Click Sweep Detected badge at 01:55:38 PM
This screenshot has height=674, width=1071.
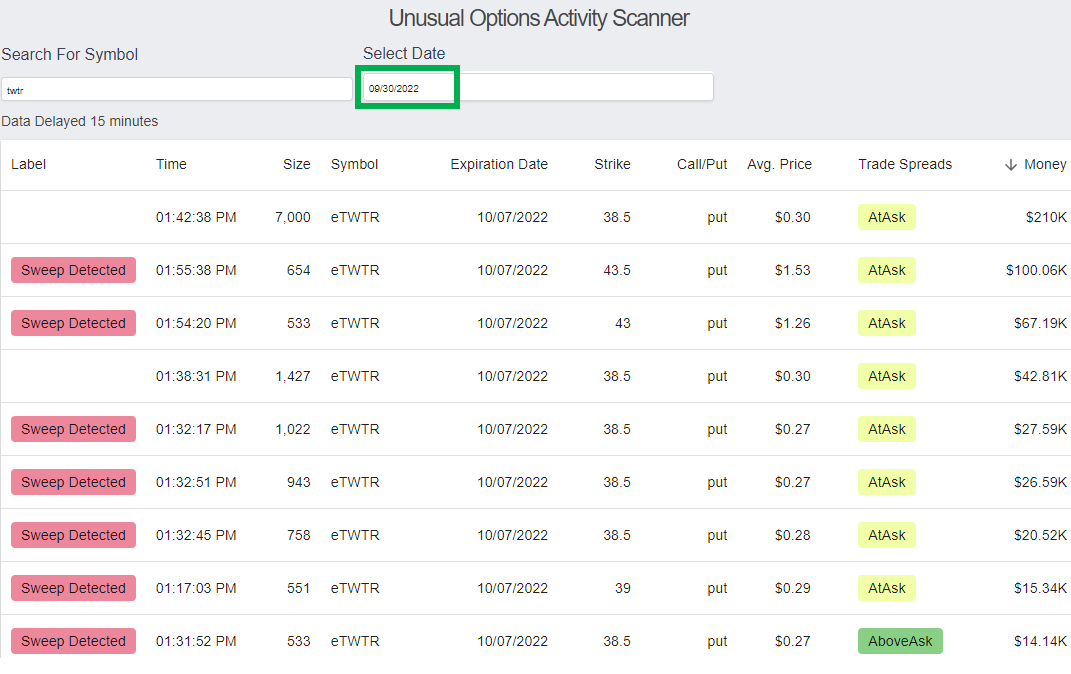(x=73, y=270)
